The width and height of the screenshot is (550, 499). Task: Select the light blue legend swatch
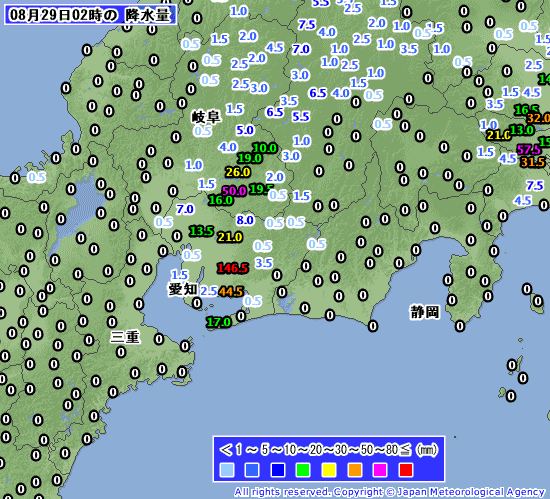(x=227, y=470)
